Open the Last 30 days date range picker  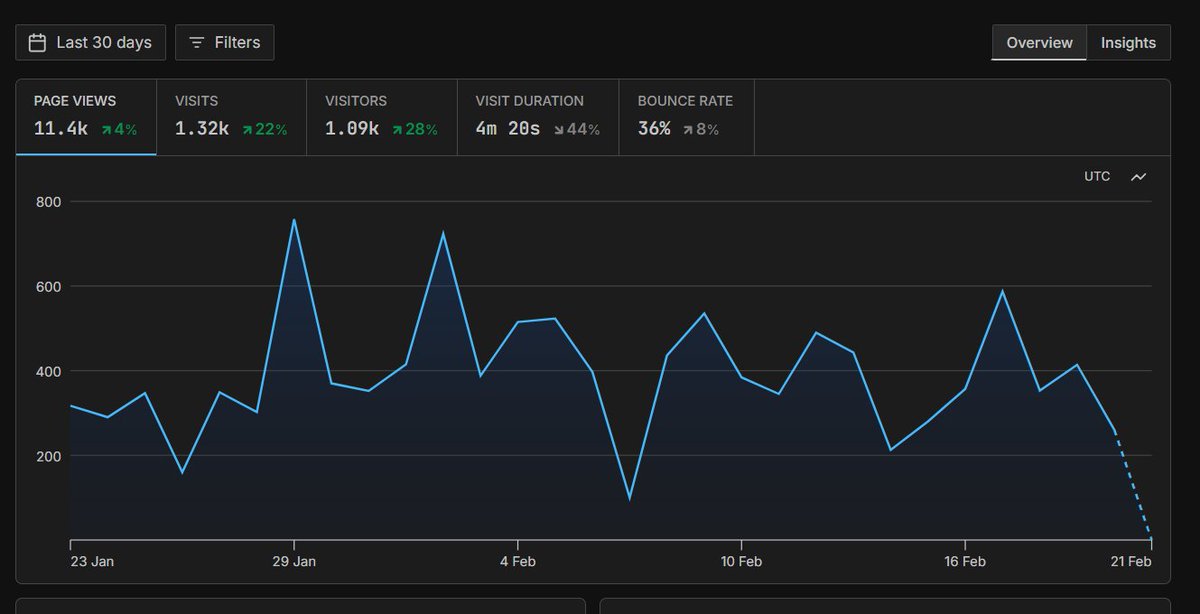(x=90, y=43)
